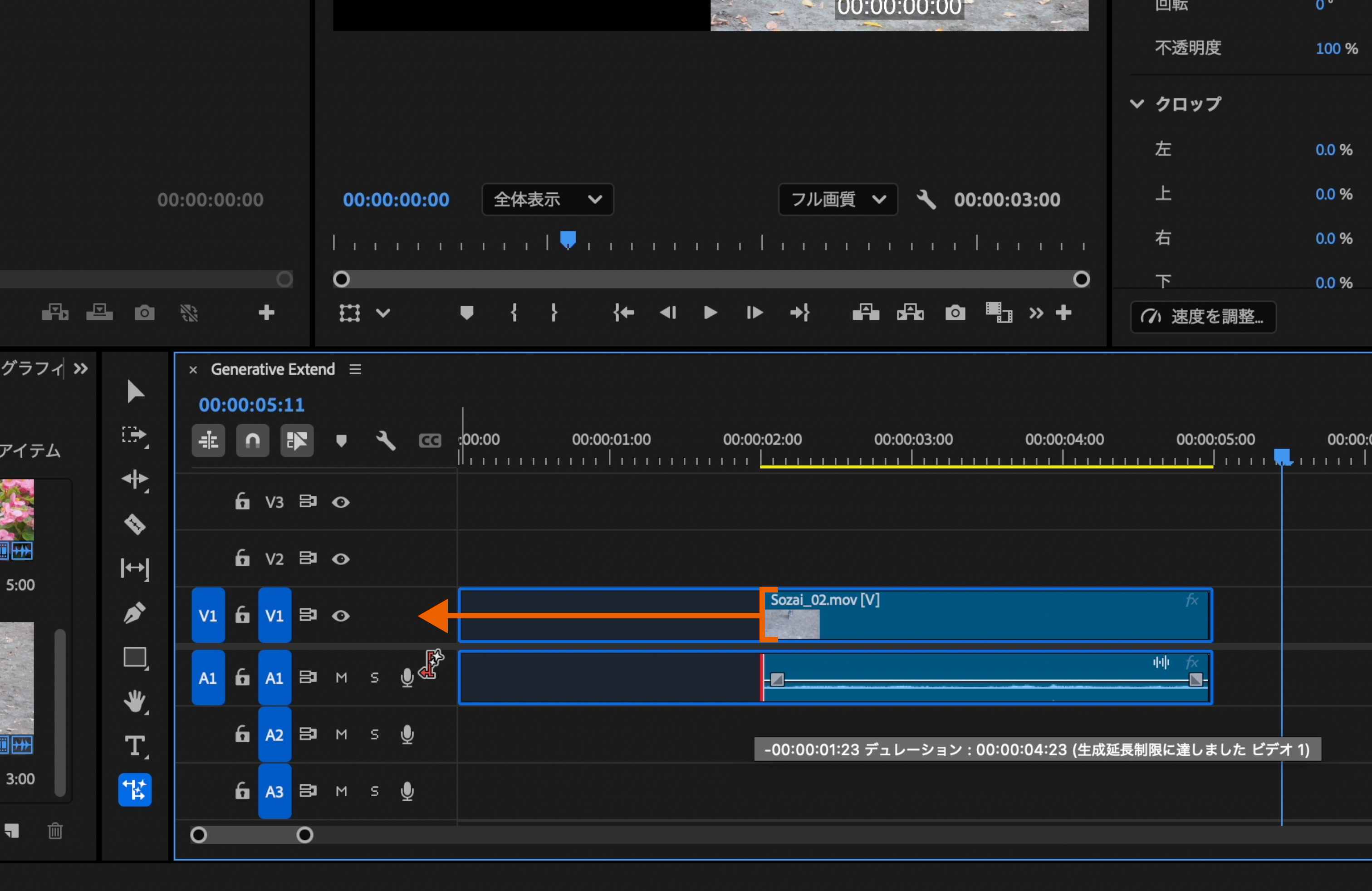Viewport: 1372px width, 891px height.
Task: Select the Razor tool in the toolbar
Action: (x=135, y=524)
